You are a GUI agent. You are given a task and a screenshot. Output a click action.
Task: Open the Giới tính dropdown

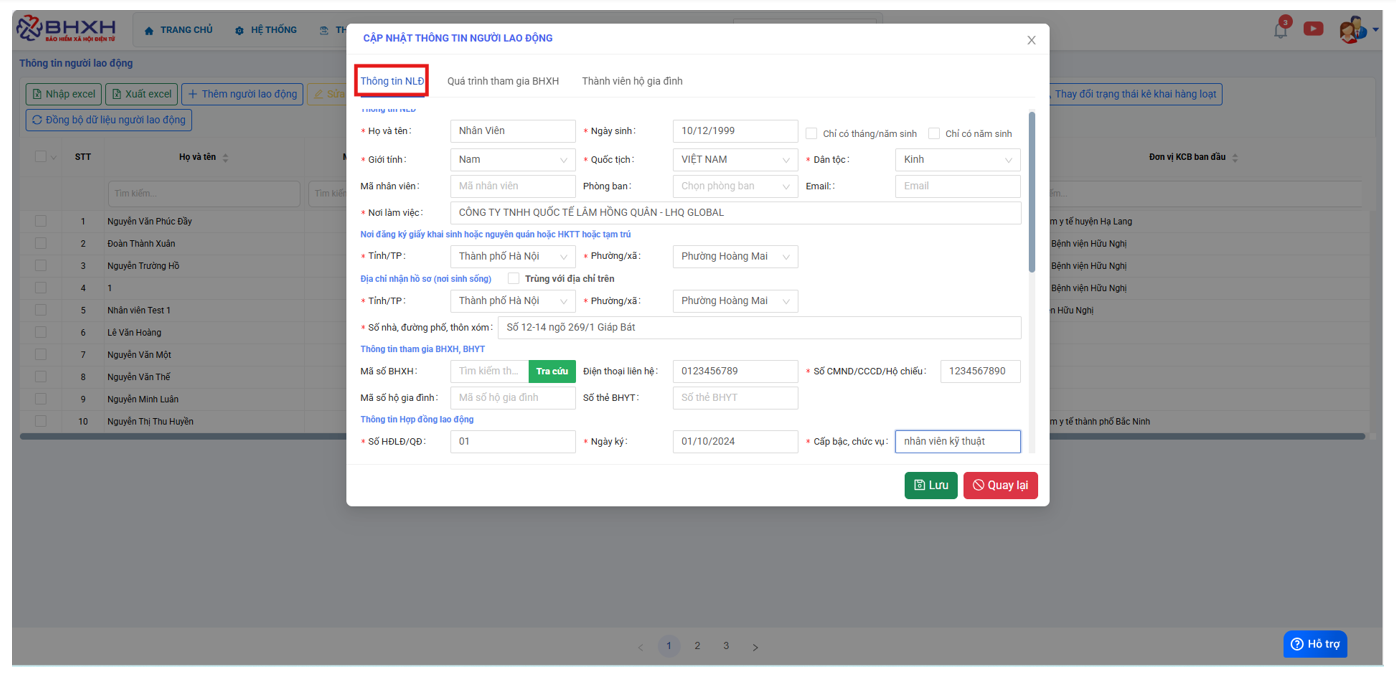pos(512,160)
